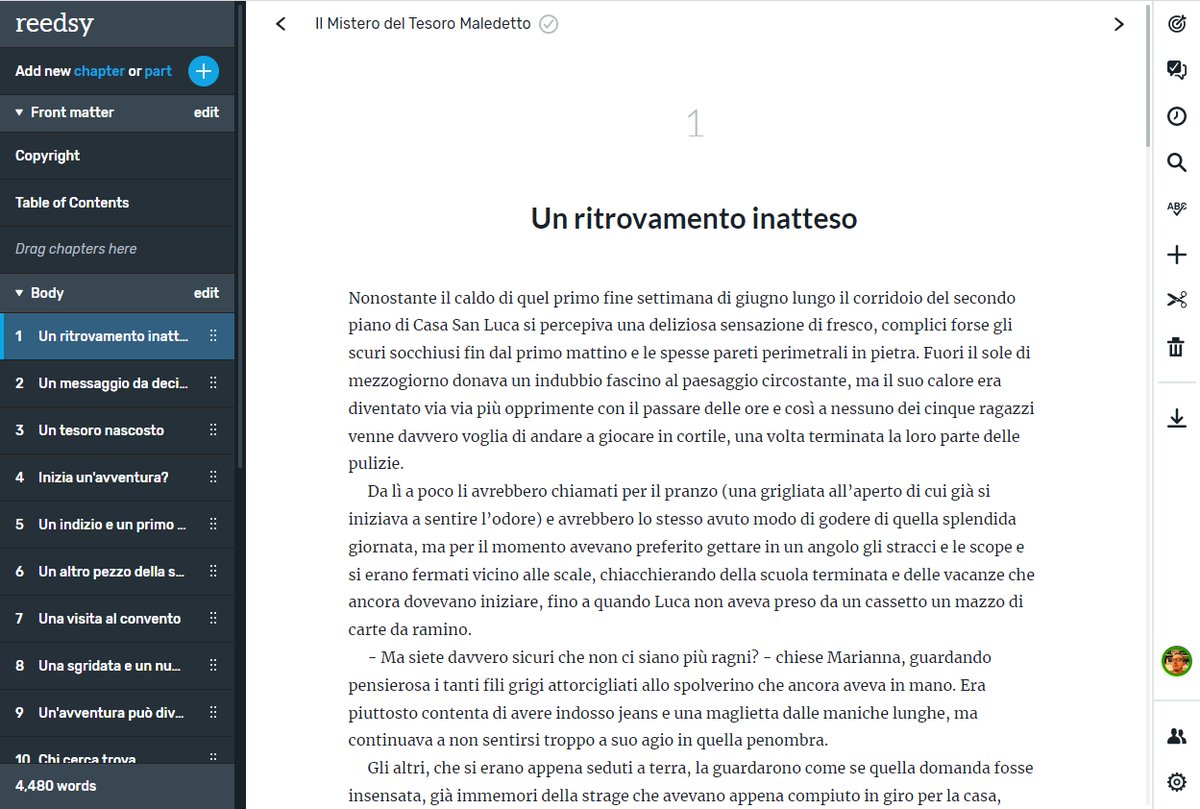Open the Table of Contents page
Screen dimensions: 1200x809
click(117, 202)
